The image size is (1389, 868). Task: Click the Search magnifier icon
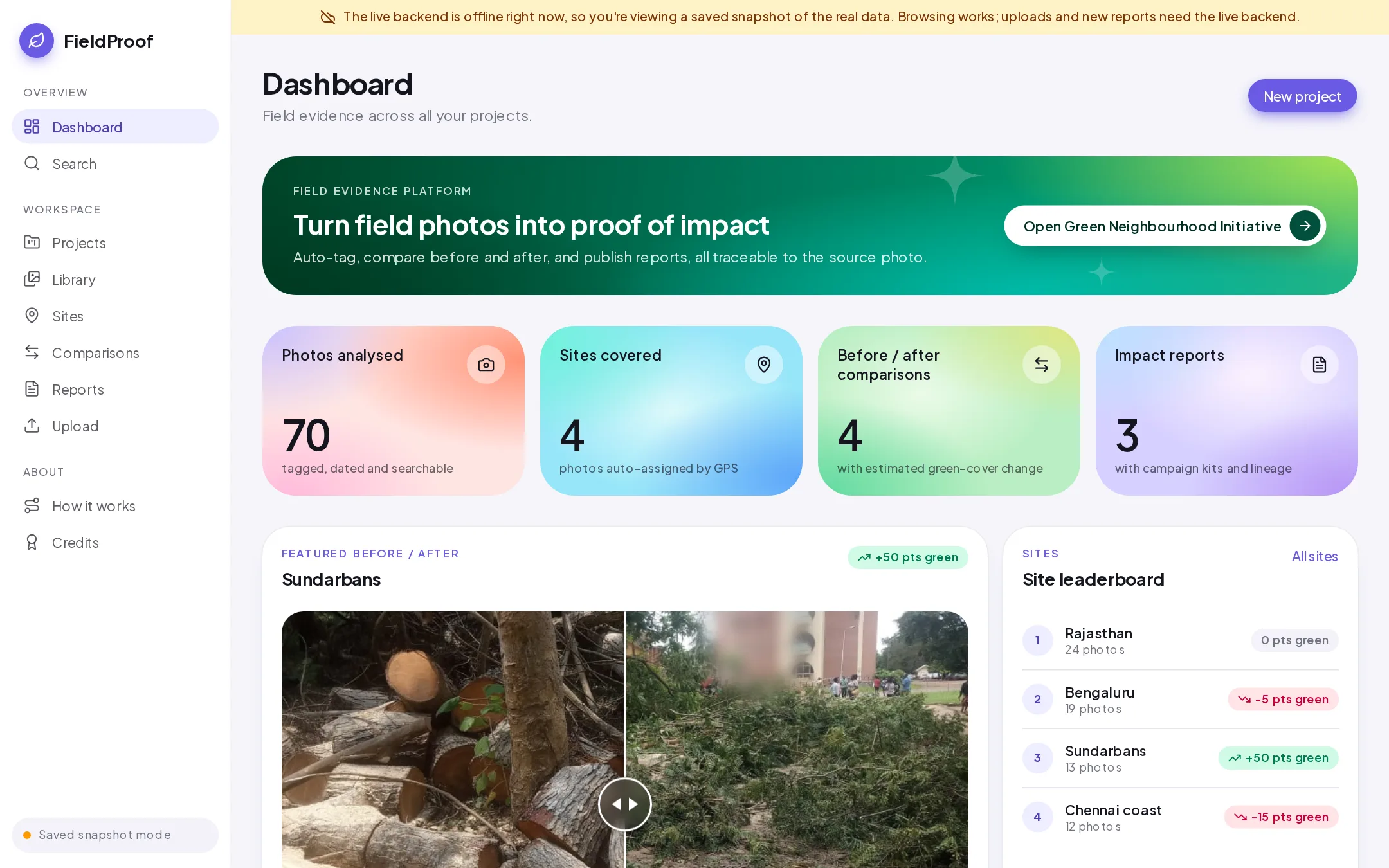click(32, 163)
